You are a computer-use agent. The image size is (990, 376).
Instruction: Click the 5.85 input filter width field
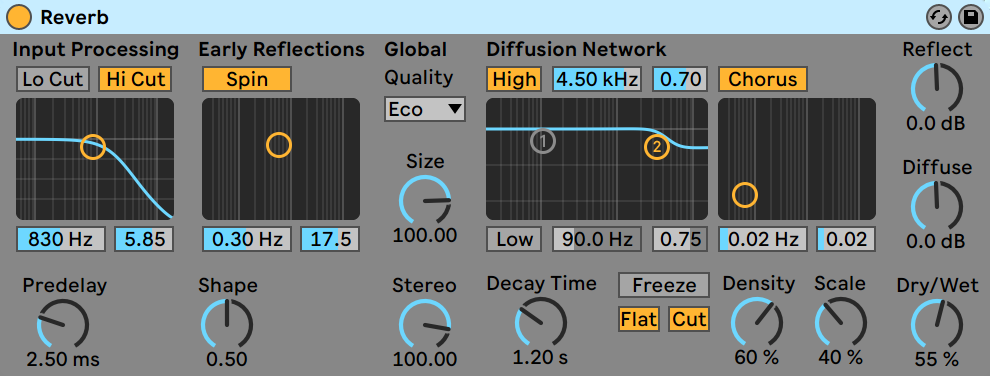pyautogui.click(x=144, y=239)
